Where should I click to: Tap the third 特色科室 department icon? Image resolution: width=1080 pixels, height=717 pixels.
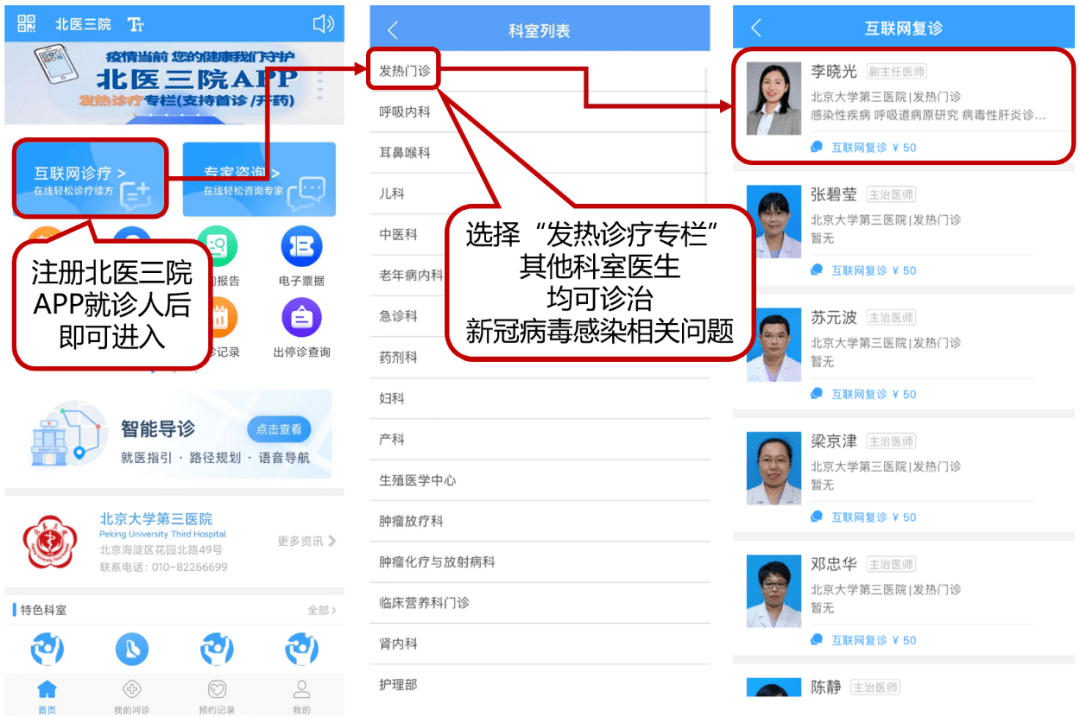pyautogui.click(x=217, y=649)
